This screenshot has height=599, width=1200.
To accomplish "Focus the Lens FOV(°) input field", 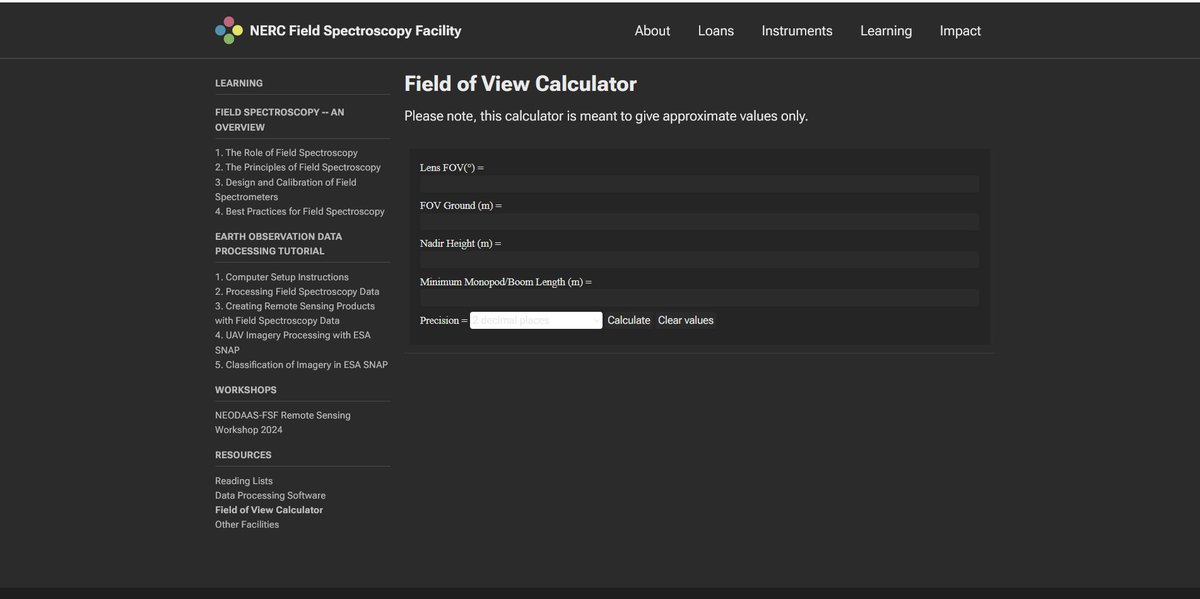I will [x=699, y=184].
